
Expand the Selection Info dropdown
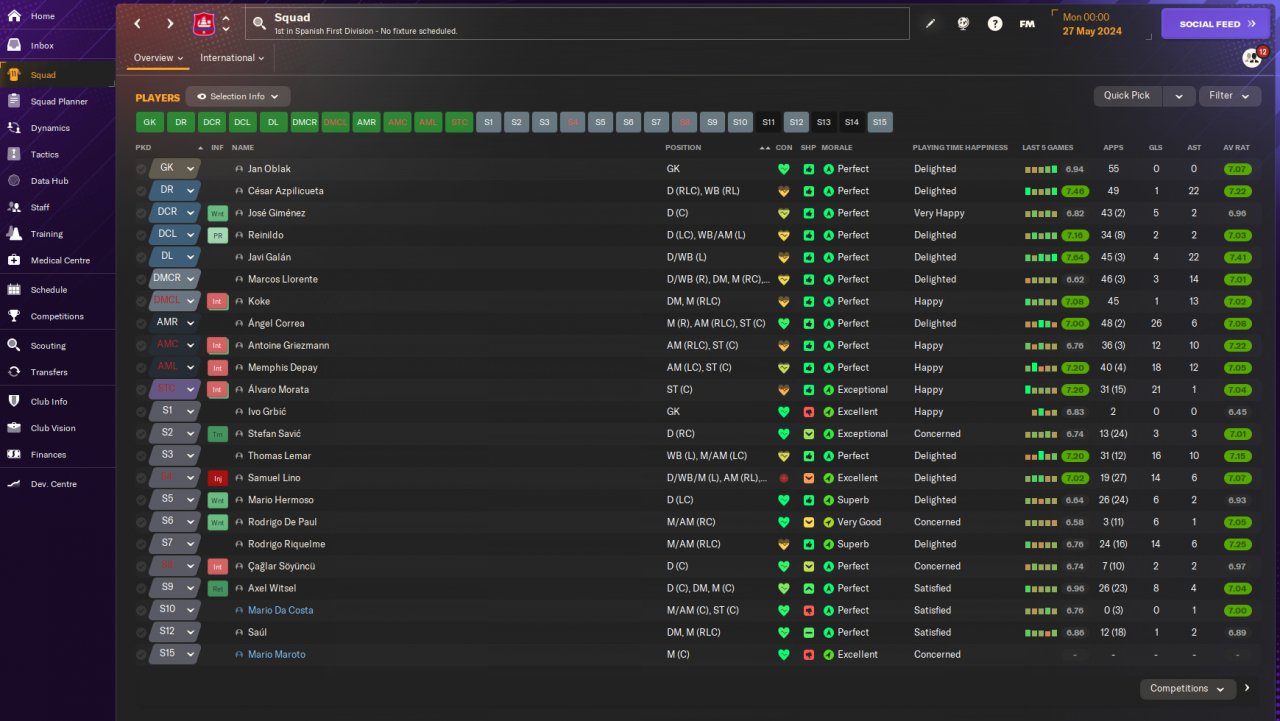coord(238,96)
